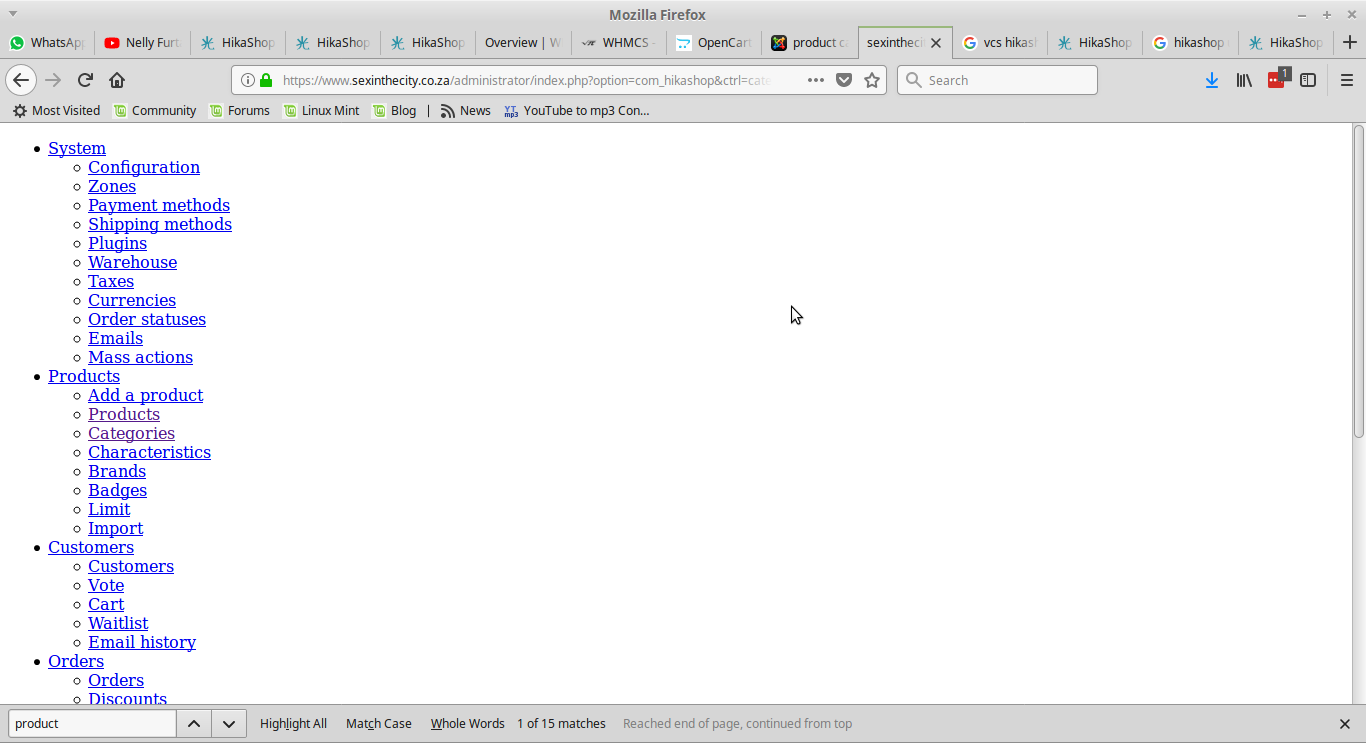Open the page actions three-dot menu
Viewport: 1366px width, 743px height.
pyautogui.click(x=816, y=80)
